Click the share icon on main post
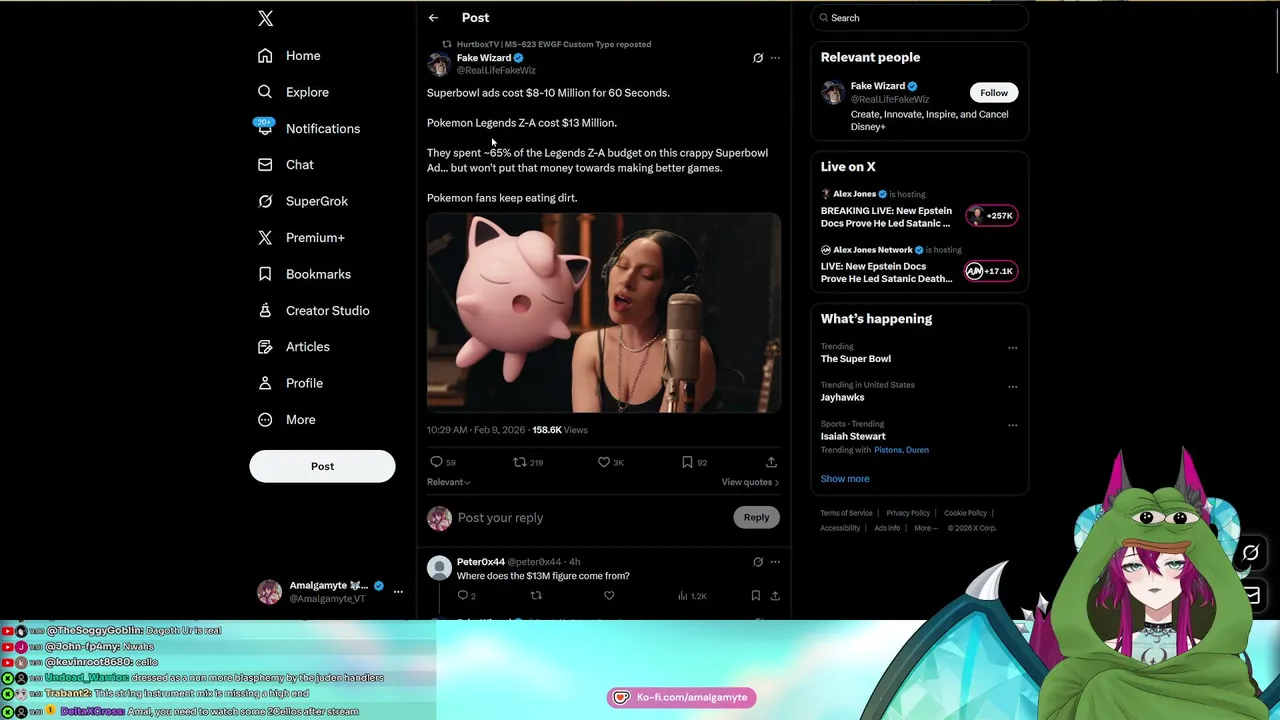1280x720 pixels. pos(771,462)
